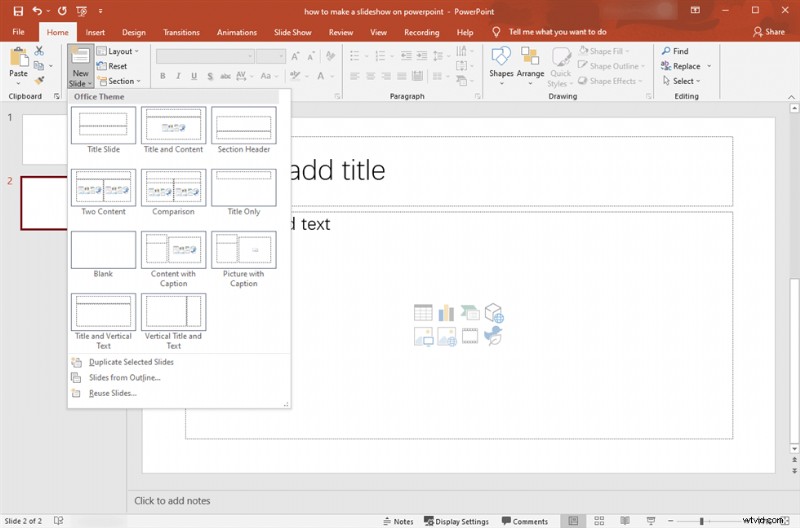Select slide 1 thumbnail in panel
800x528 pixels.
[x=45, y=139]
